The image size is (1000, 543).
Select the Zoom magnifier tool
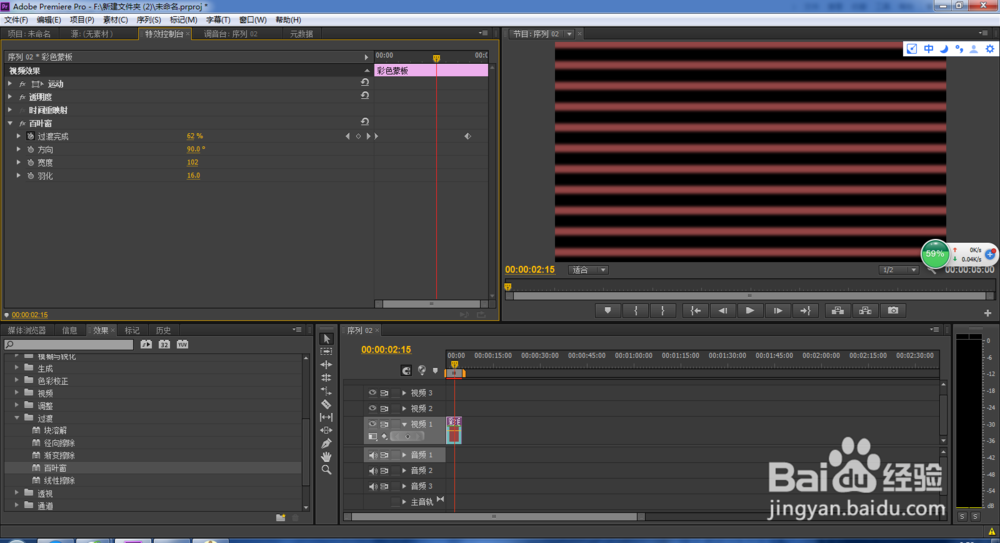pyautogui.click(x=327, y=470)
